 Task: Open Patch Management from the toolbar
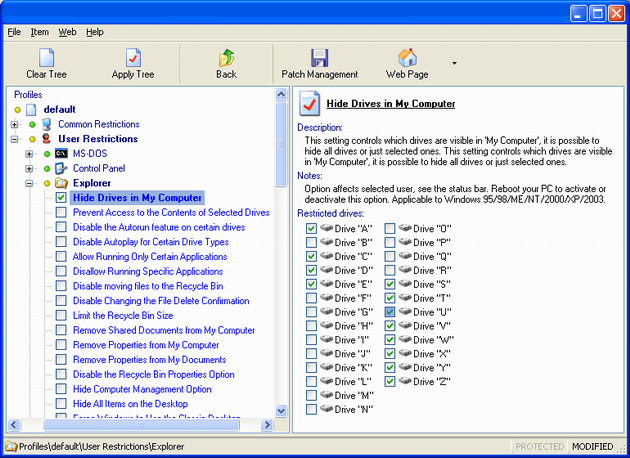319,58
